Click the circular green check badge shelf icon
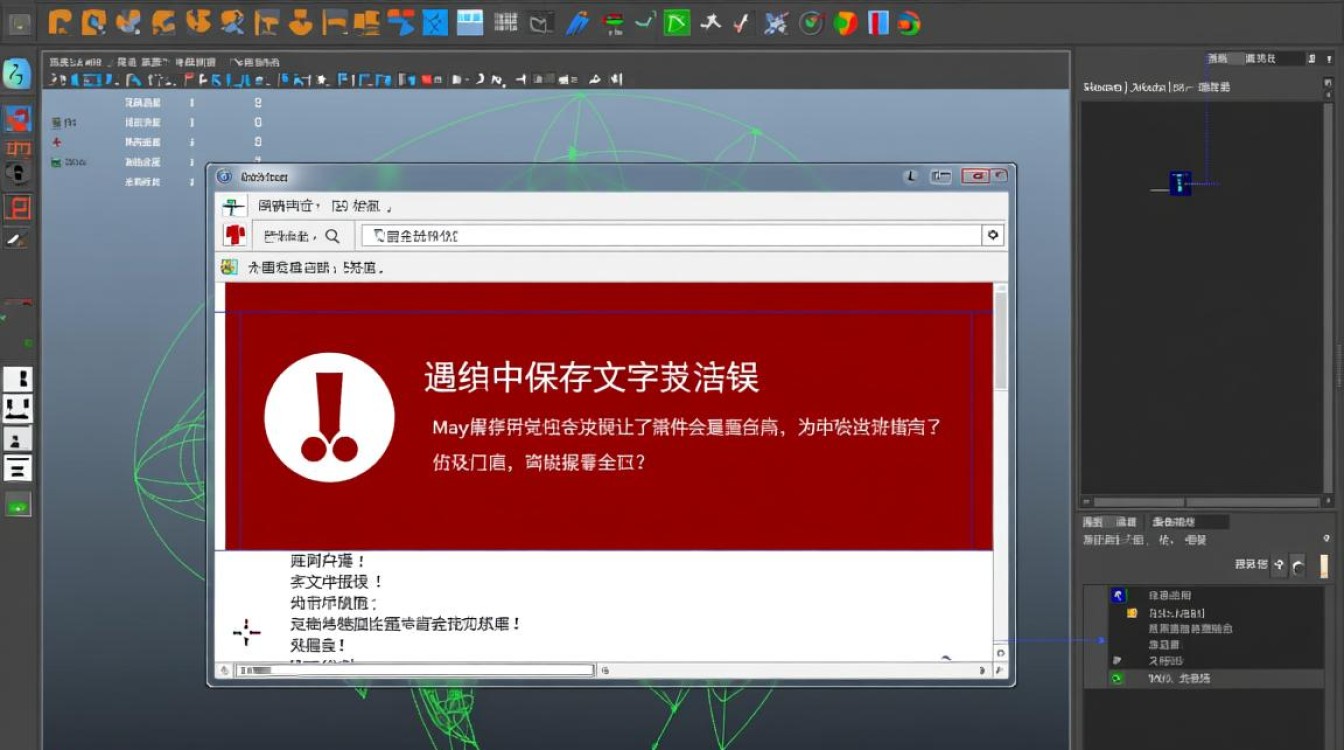The image size is (1344, 750). point(811,22)
